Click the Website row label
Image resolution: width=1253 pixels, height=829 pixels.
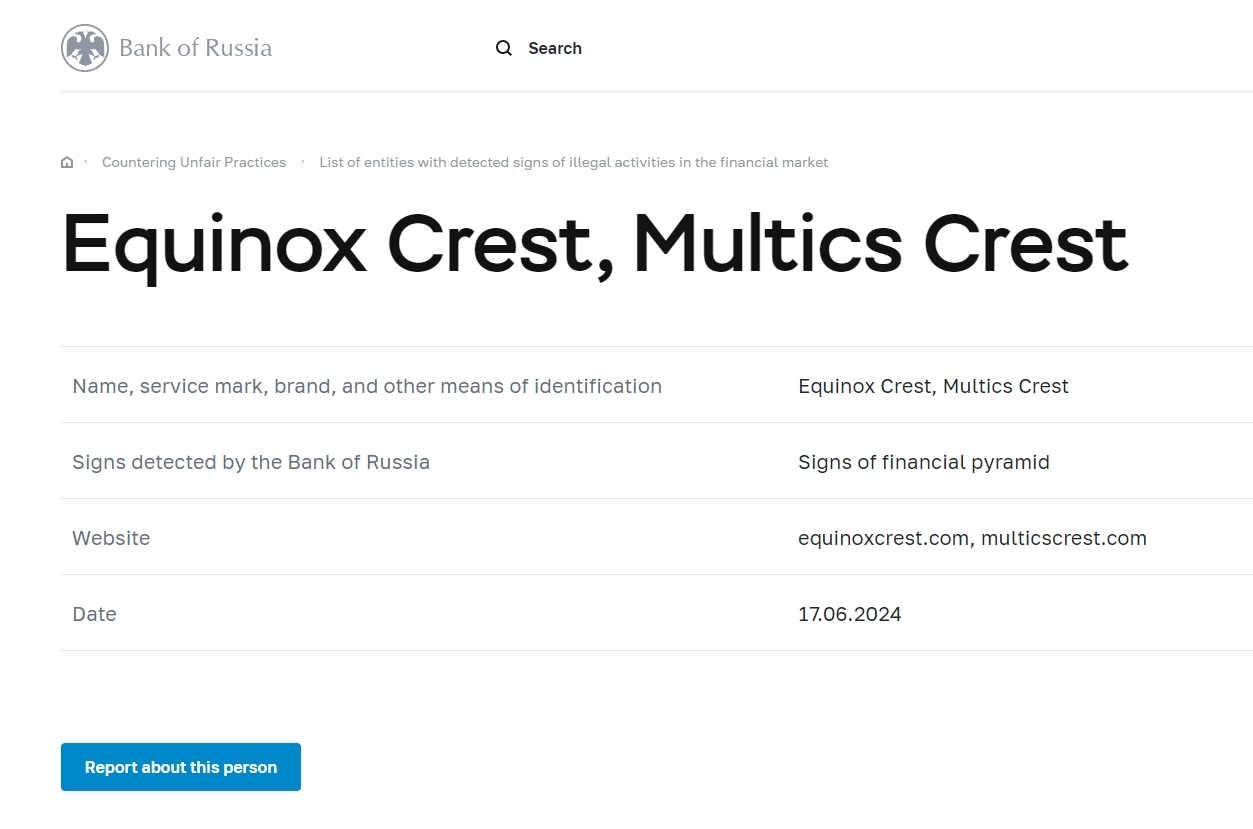(x=111, y=538)
